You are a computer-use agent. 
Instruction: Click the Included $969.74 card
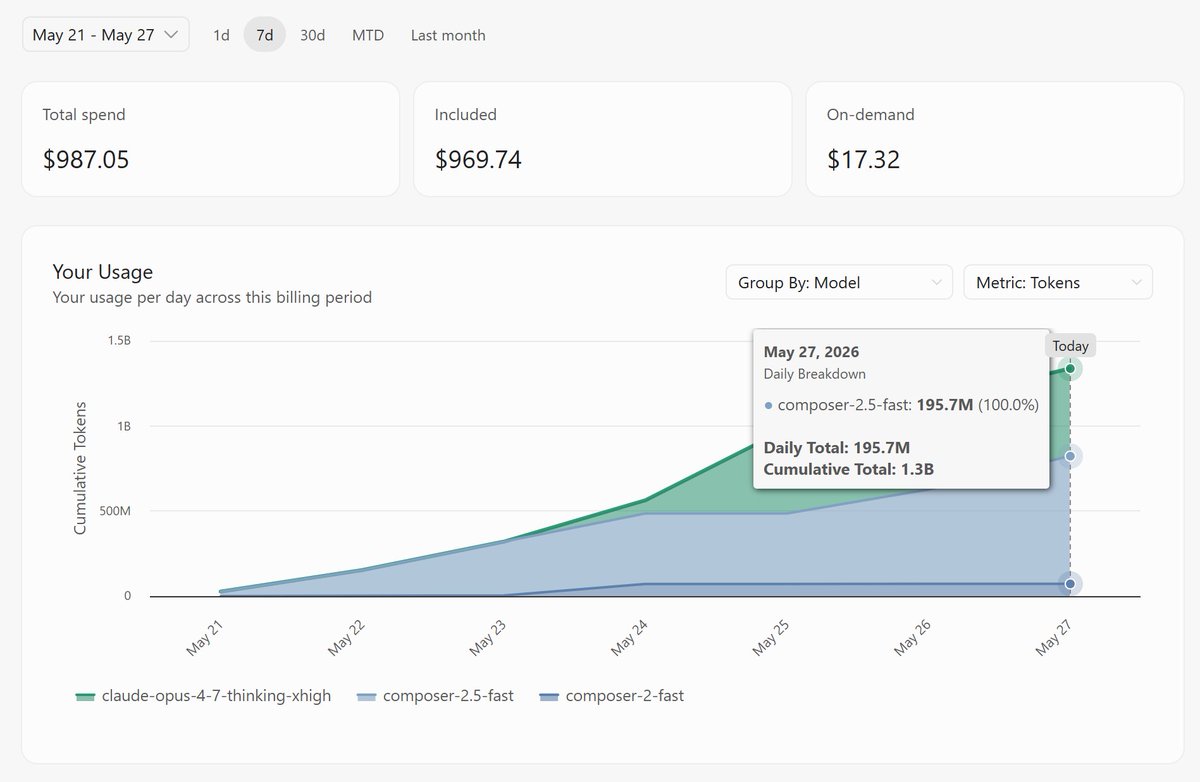pos(602,139)
